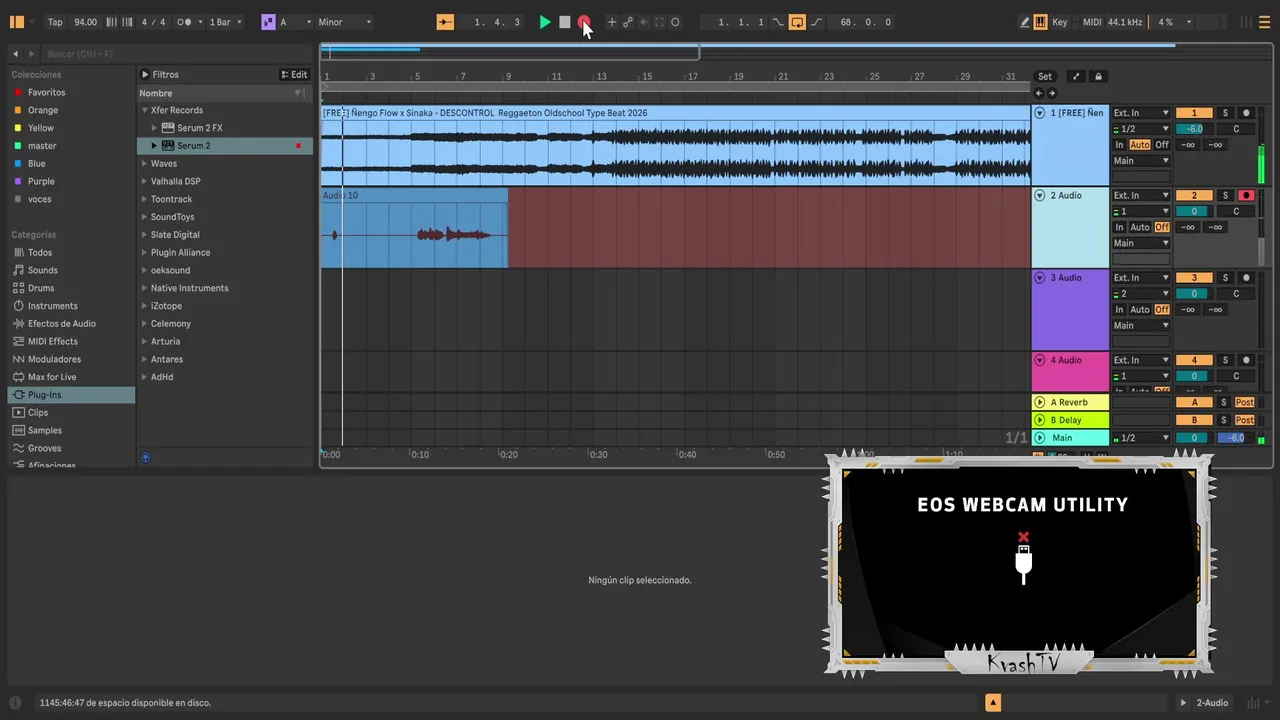
Task: Deactivate track 2 via its number button
Action: click(1194, 195)
